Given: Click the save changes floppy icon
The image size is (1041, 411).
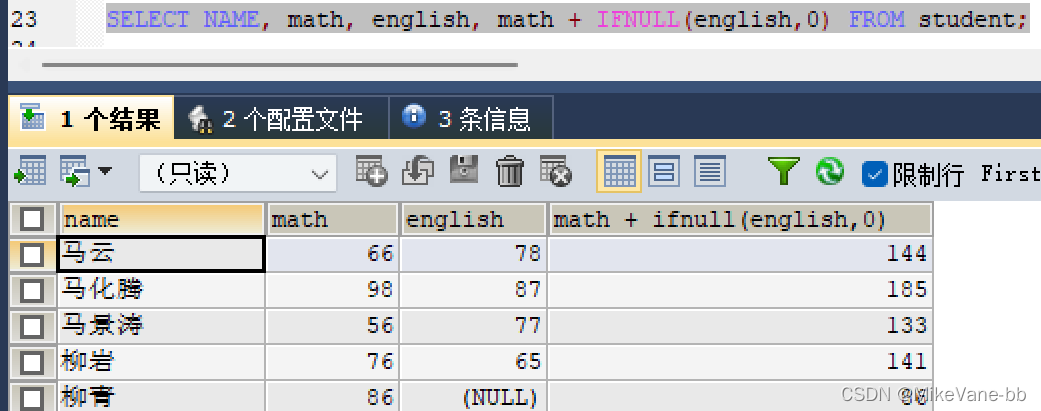Looking at the screenshot, I should 464,171.
